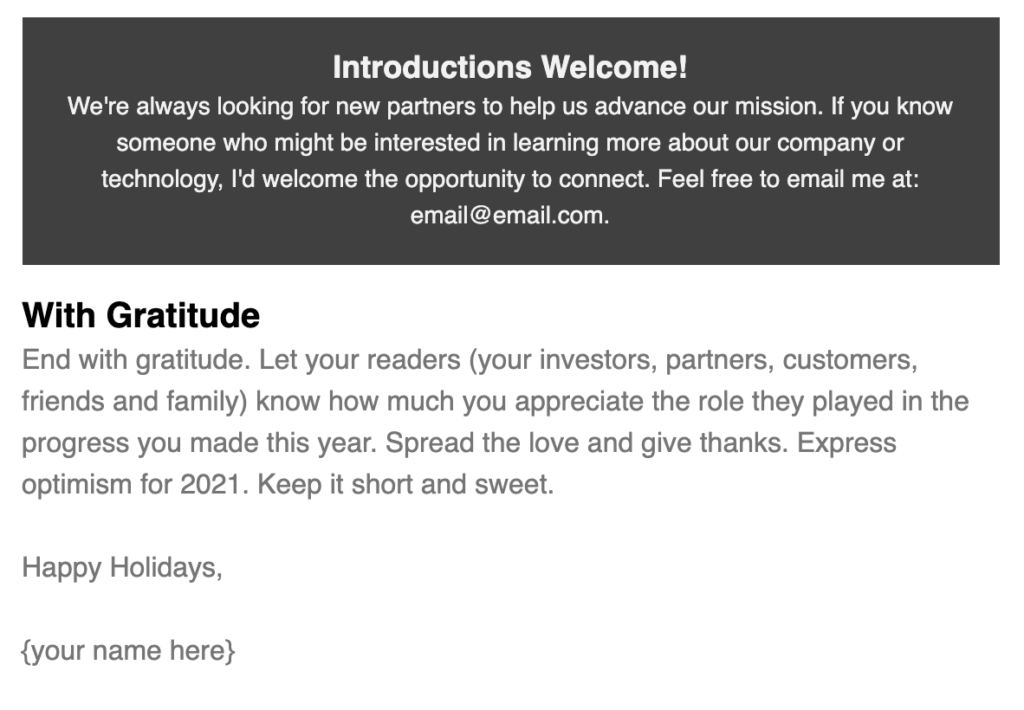1024x710 pixels.
Task: Select the "{your name here}" placeholder
Action: point(128,652)
